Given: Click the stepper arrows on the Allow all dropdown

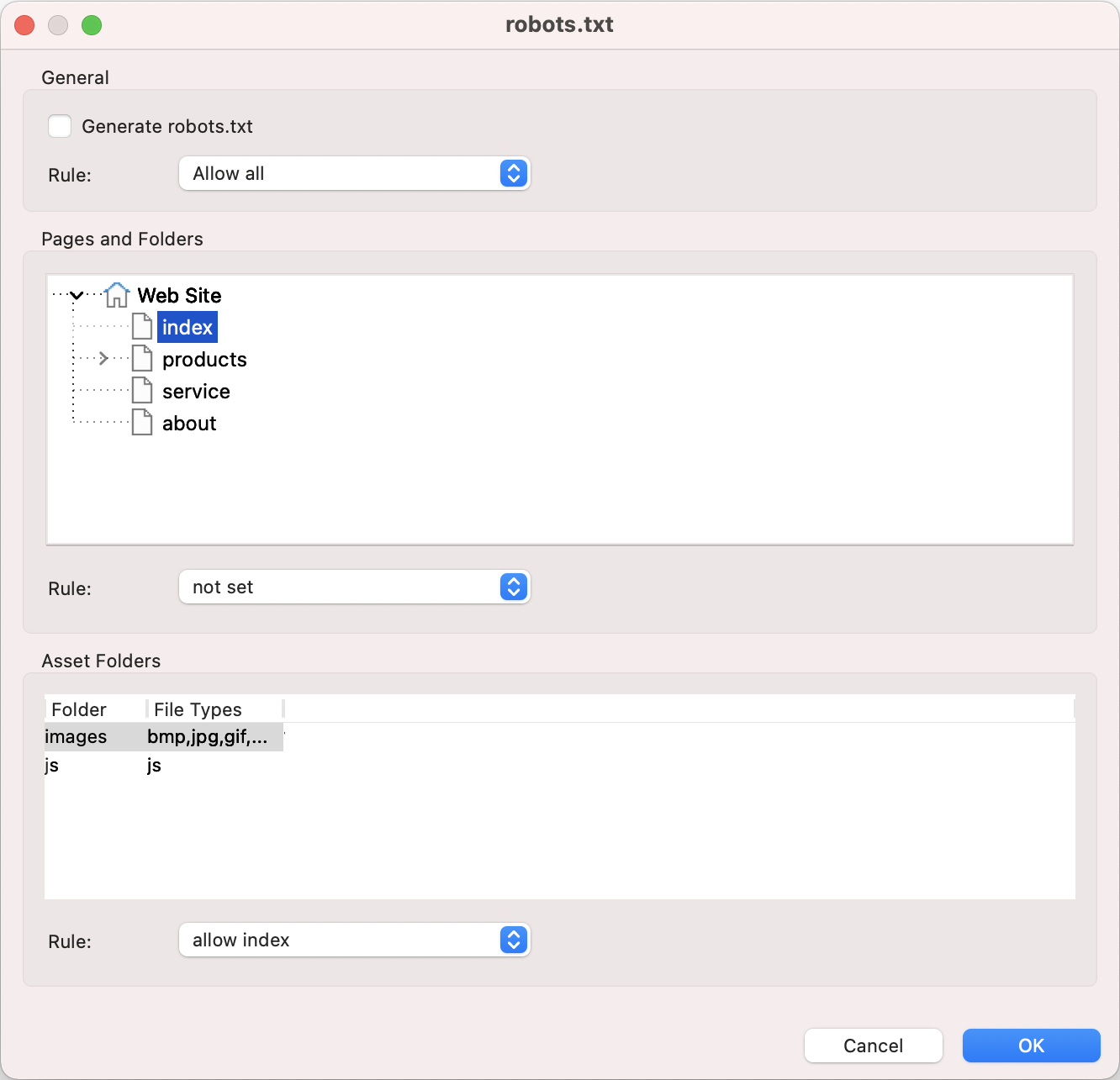Looking at the screenshot, I should (x=514, y=173).
